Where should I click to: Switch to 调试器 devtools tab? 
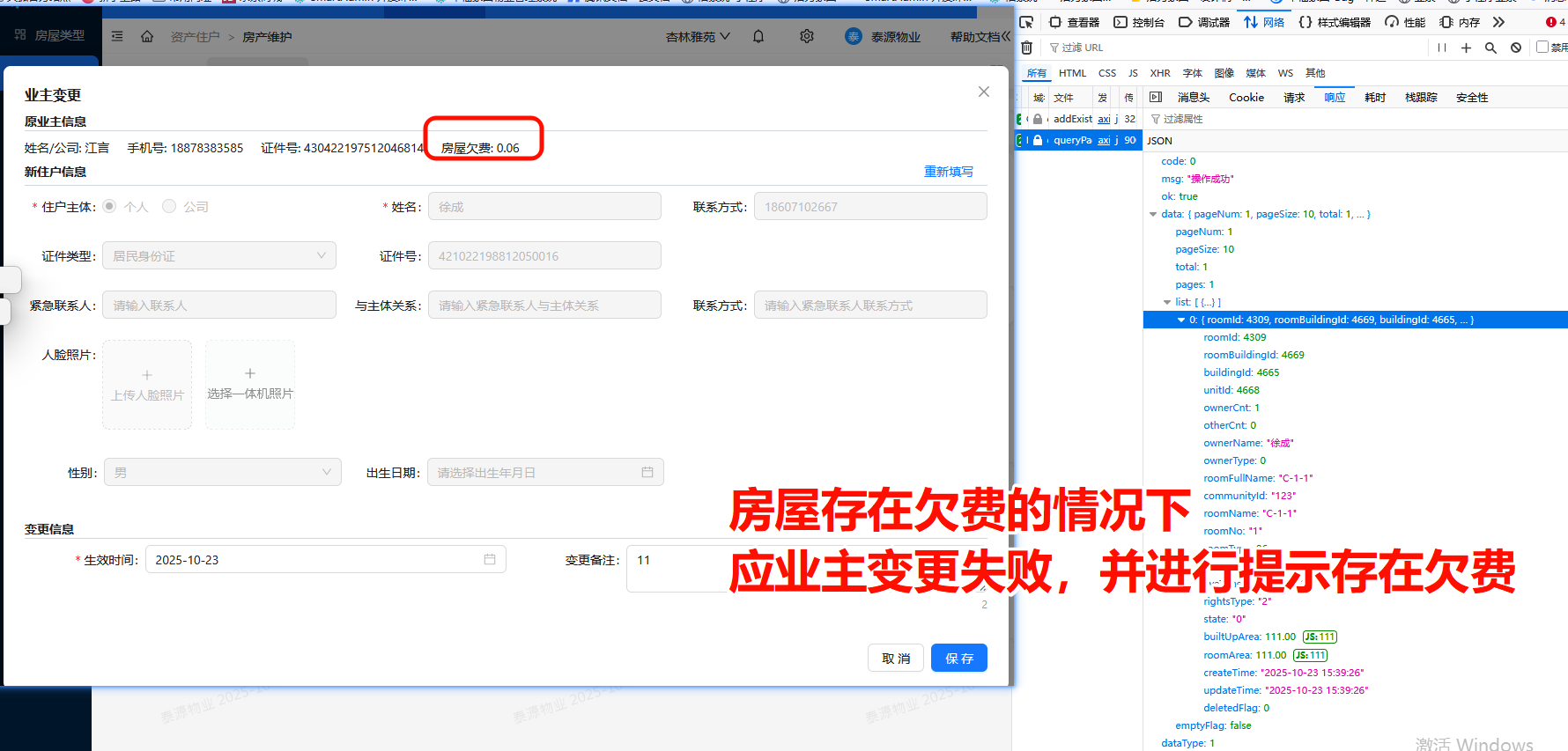point(1204,22)
